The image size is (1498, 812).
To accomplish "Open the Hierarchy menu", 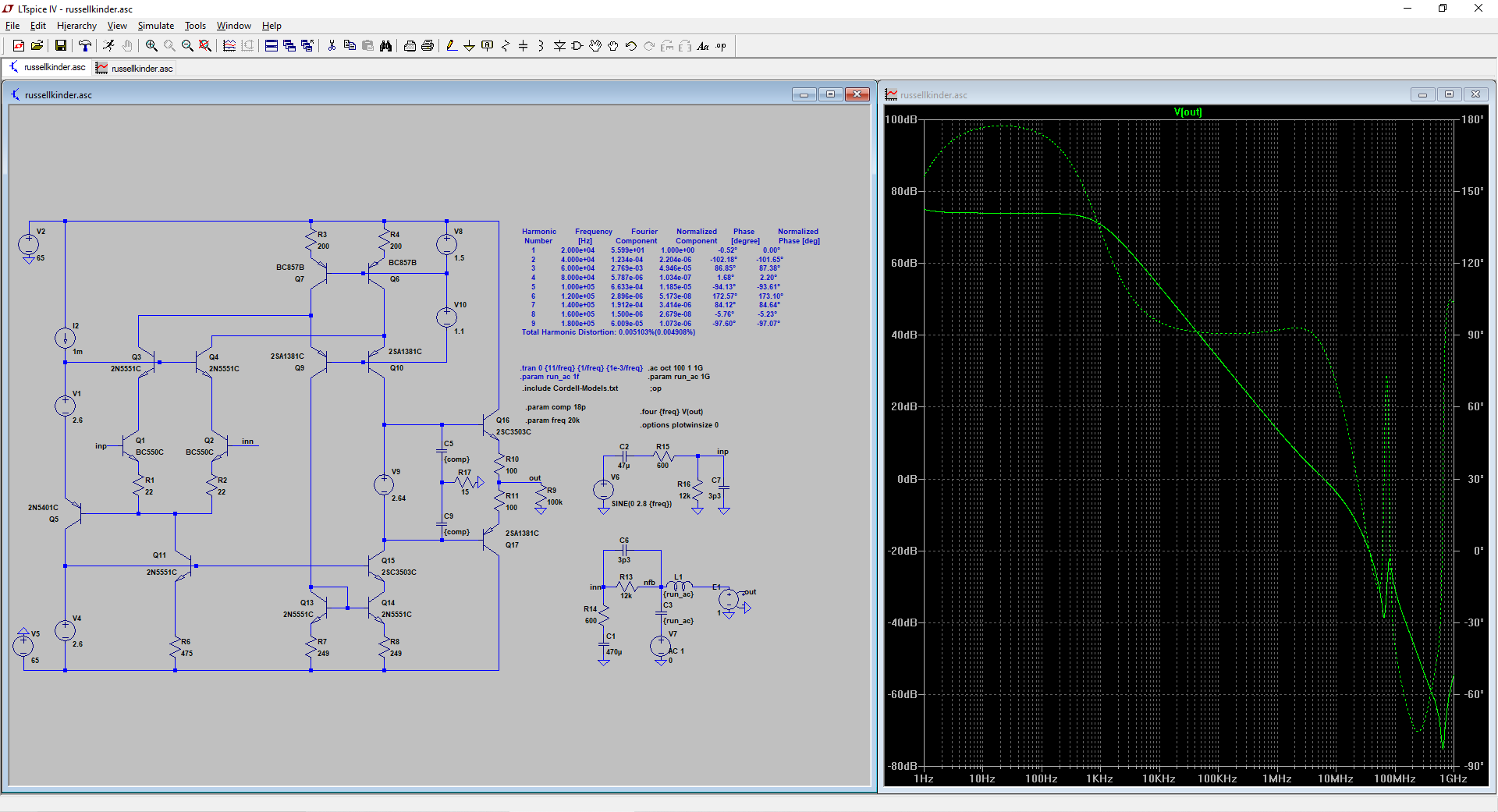I will [x=76, y=26].
